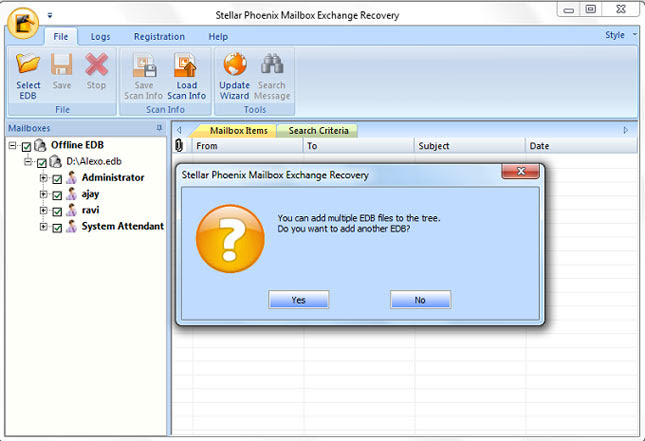Maximize the main application window

[590, 9]
